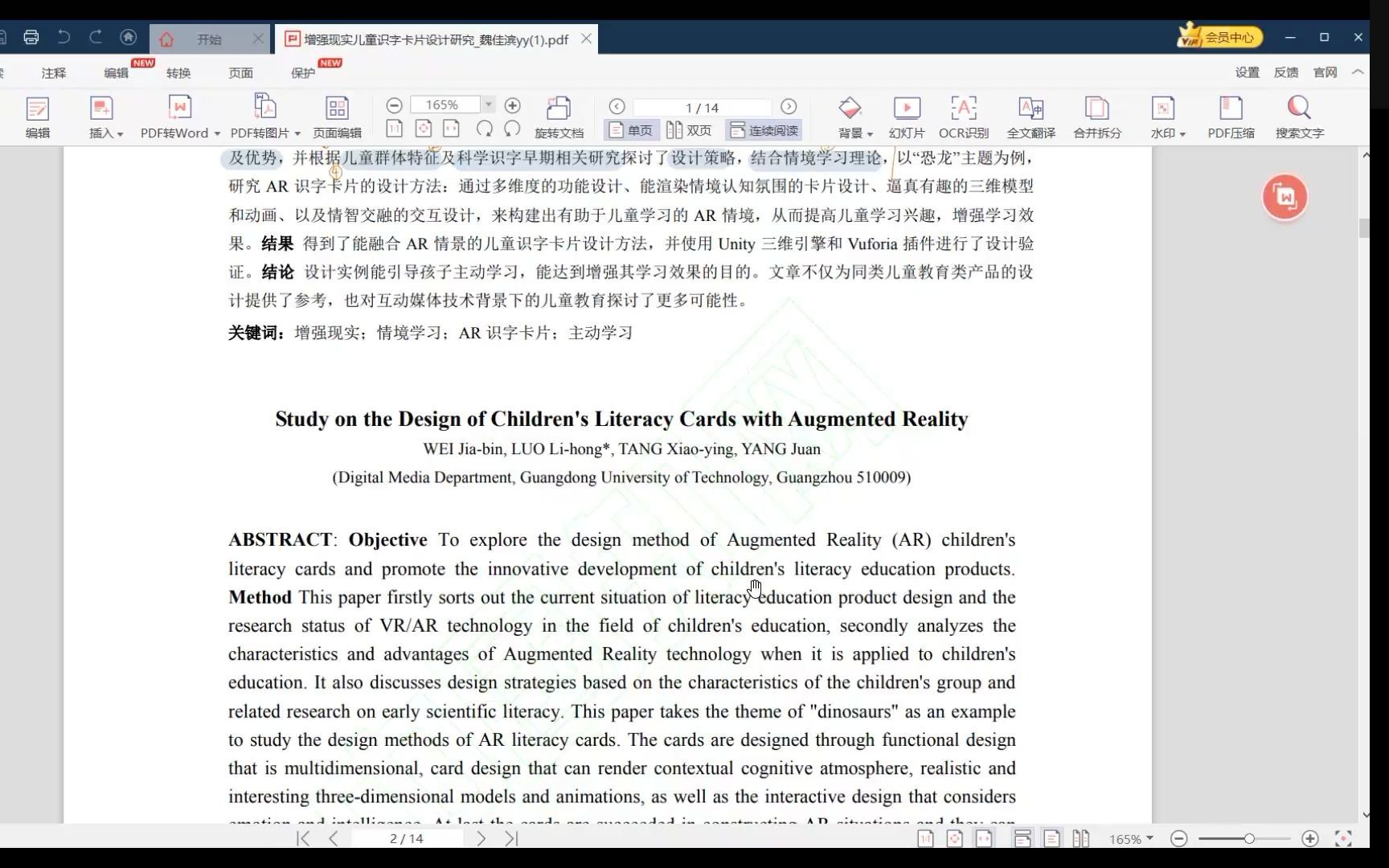This screenshot has width=1389, height=868.
Task: Go to previous page using toolbar arrow
Action: point(617,107)
